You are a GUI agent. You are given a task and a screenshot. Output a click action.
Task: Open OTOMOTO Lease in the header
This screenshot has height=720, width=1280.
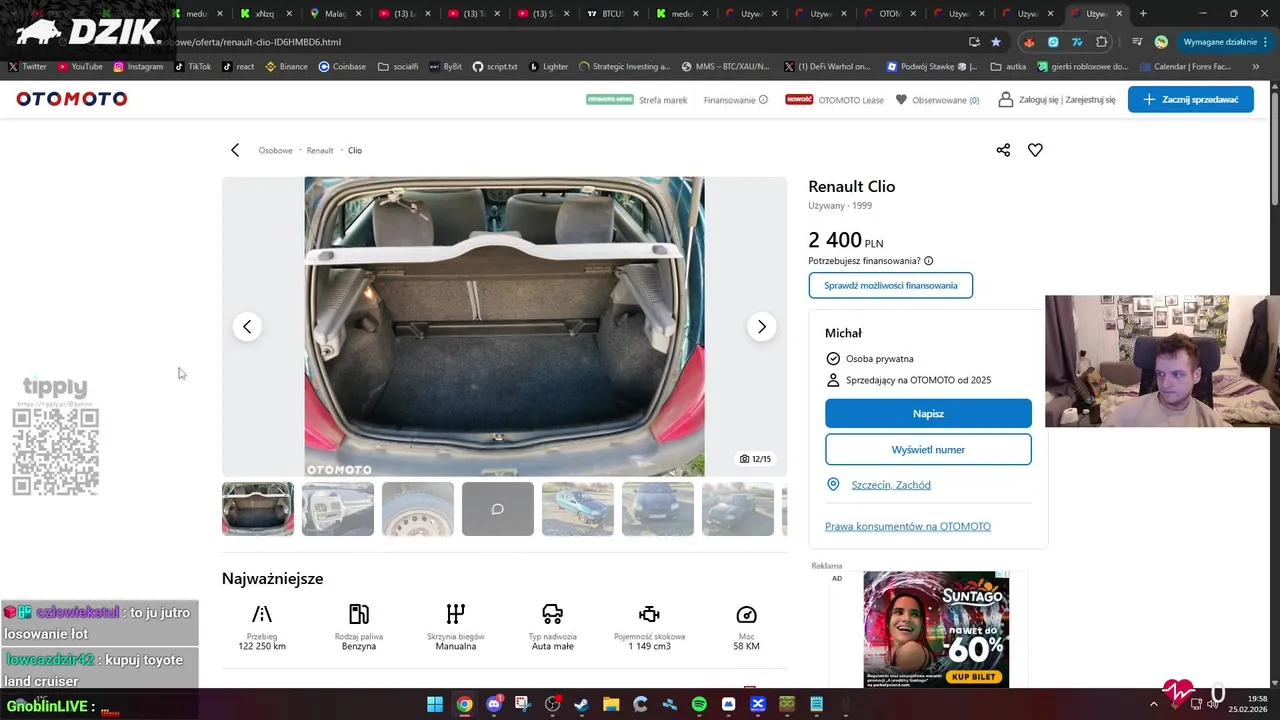point(851,100)
